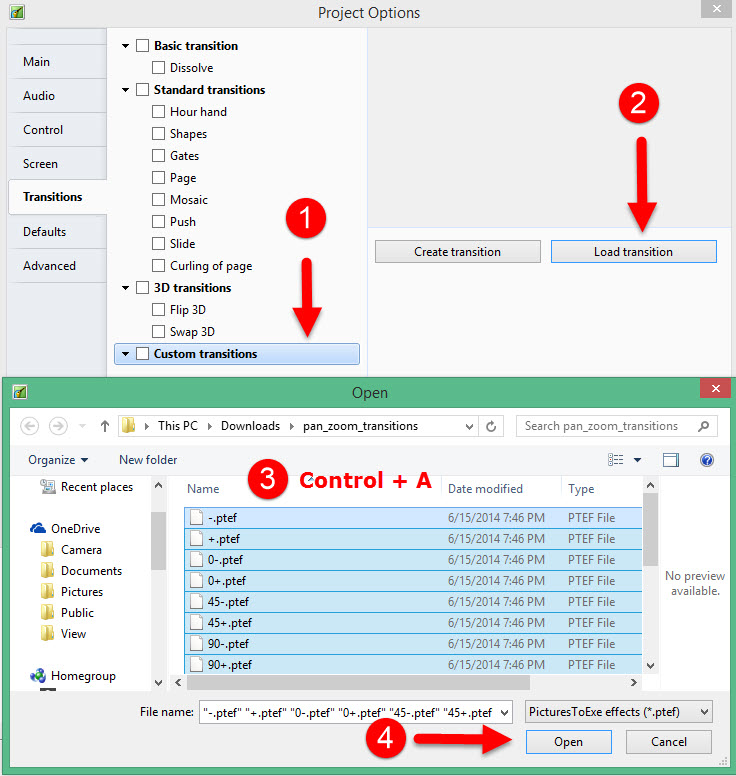Click the Back arrow in Open dialog
The height and width of the screenshot is (776, 736).
tap(30, 426)
